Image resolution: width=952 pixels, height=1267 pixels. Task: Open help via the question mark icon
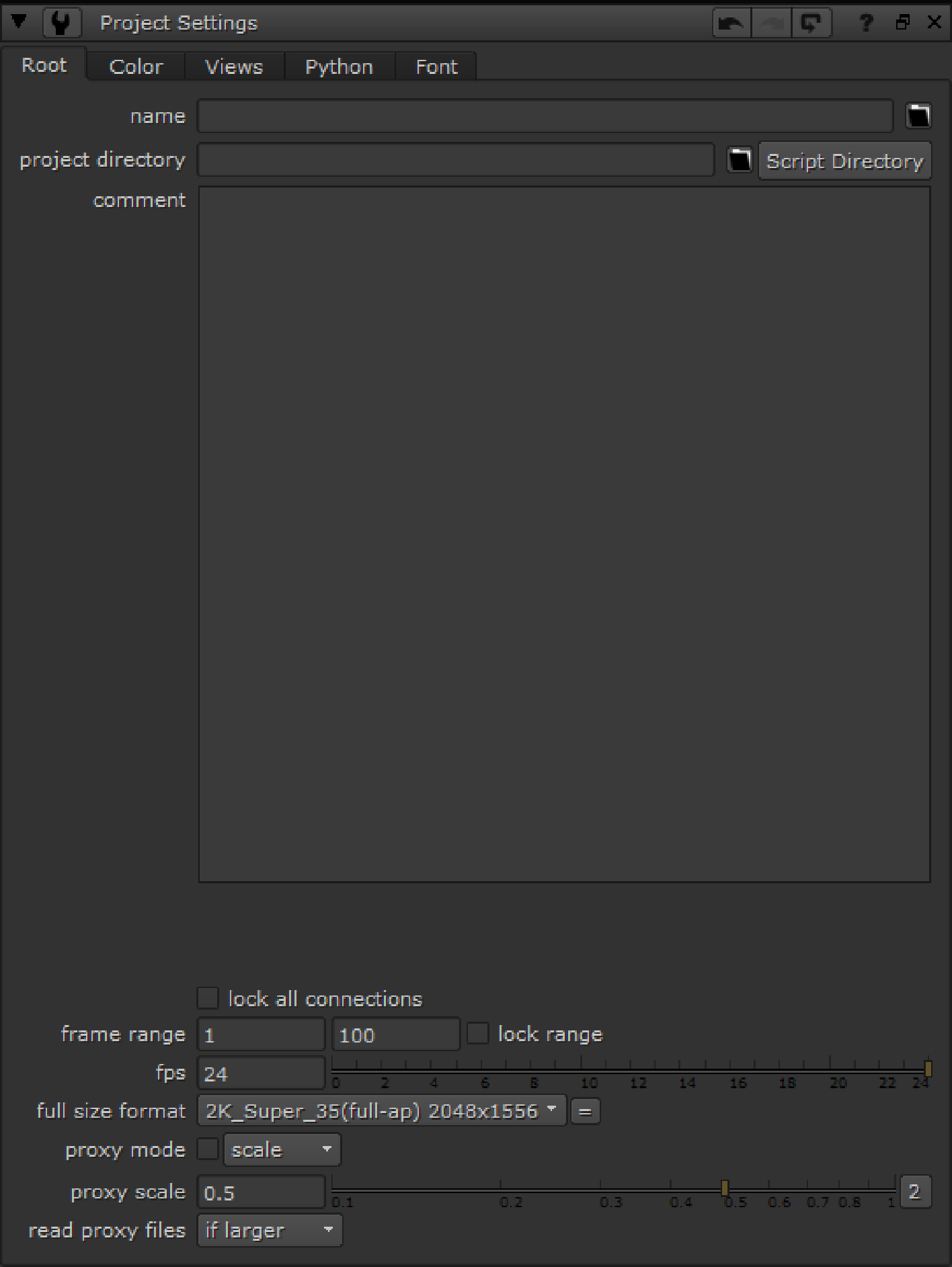pyautogui.click(x=866, y=24)
